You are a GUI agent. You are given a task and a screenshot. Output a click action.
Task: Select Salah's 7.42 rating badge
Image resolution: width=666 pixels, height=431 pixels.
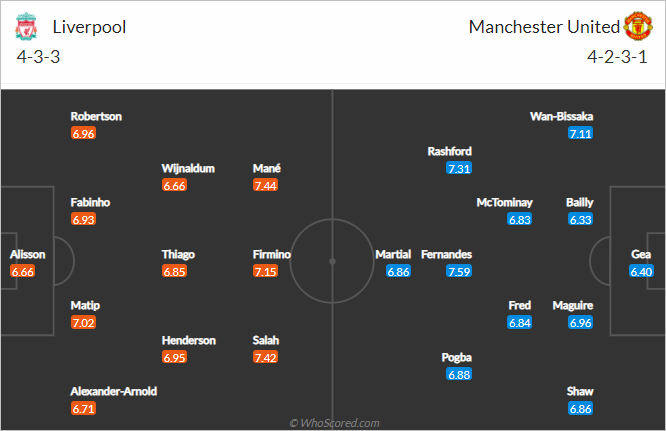pos(265,358)
